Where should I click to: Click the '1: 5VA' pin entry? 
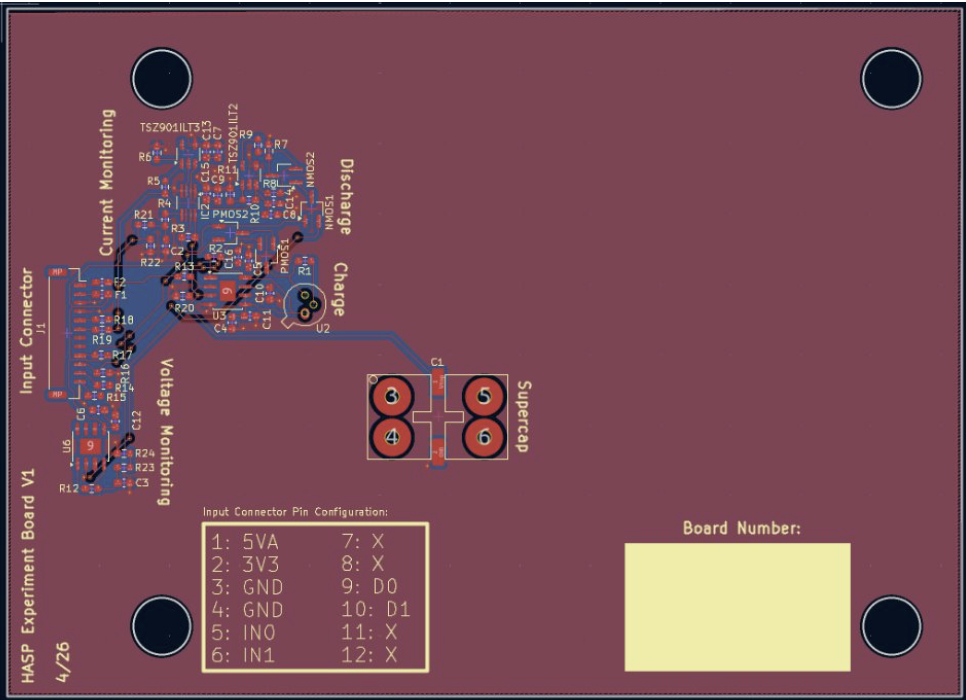point(245,542)
